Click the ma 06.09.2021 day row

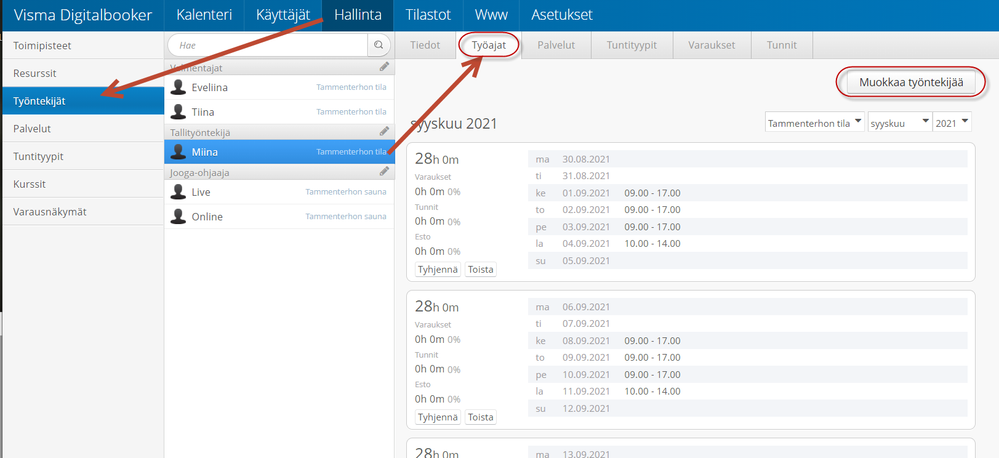748,307
